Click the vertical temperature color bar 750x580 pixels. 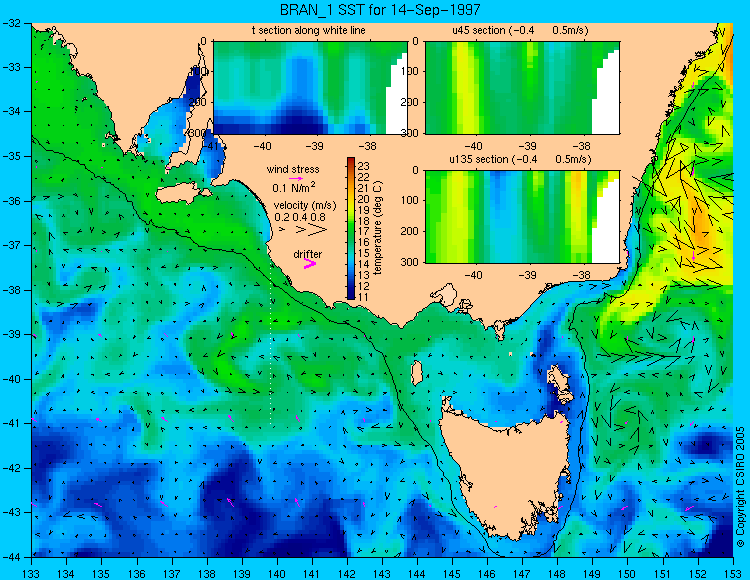(351, 229)
